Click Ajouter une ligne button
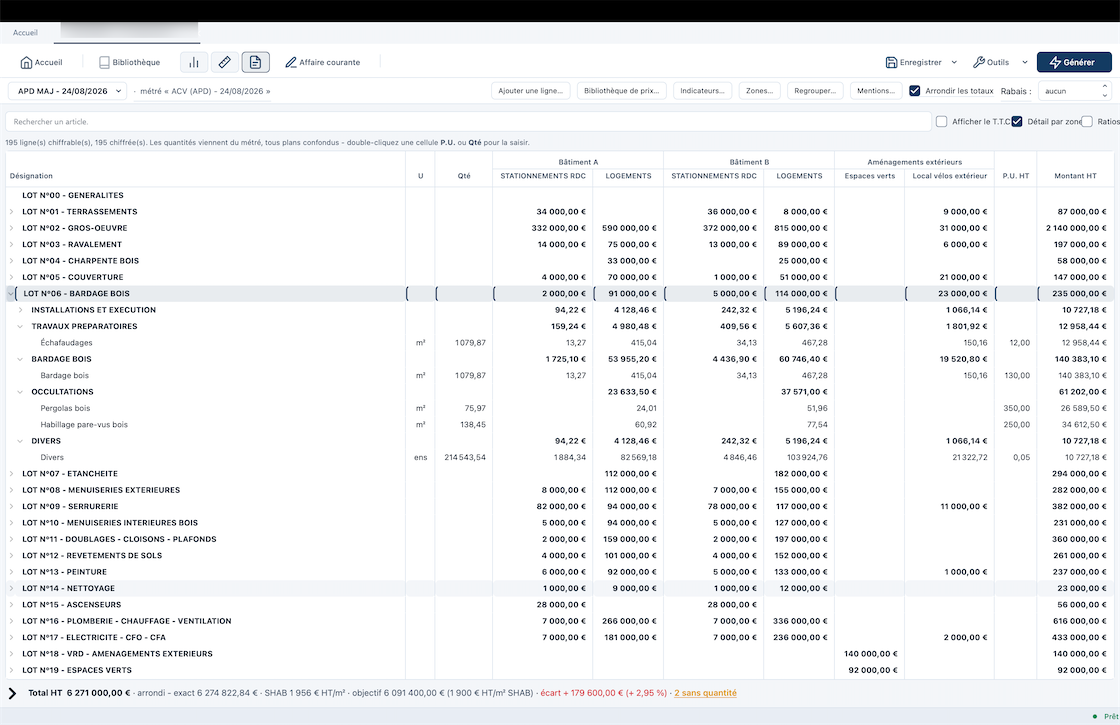The height and width of the screenshot is (725, 1120). (530, 91)
